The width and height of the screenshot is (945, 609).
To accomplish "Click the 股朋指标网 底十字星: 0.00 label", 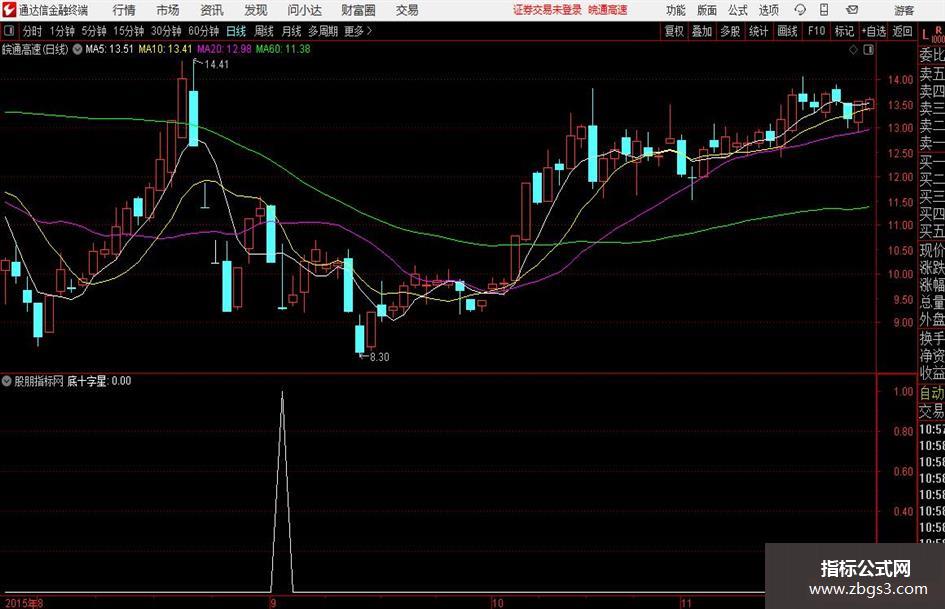I will [x=72, y=381].
